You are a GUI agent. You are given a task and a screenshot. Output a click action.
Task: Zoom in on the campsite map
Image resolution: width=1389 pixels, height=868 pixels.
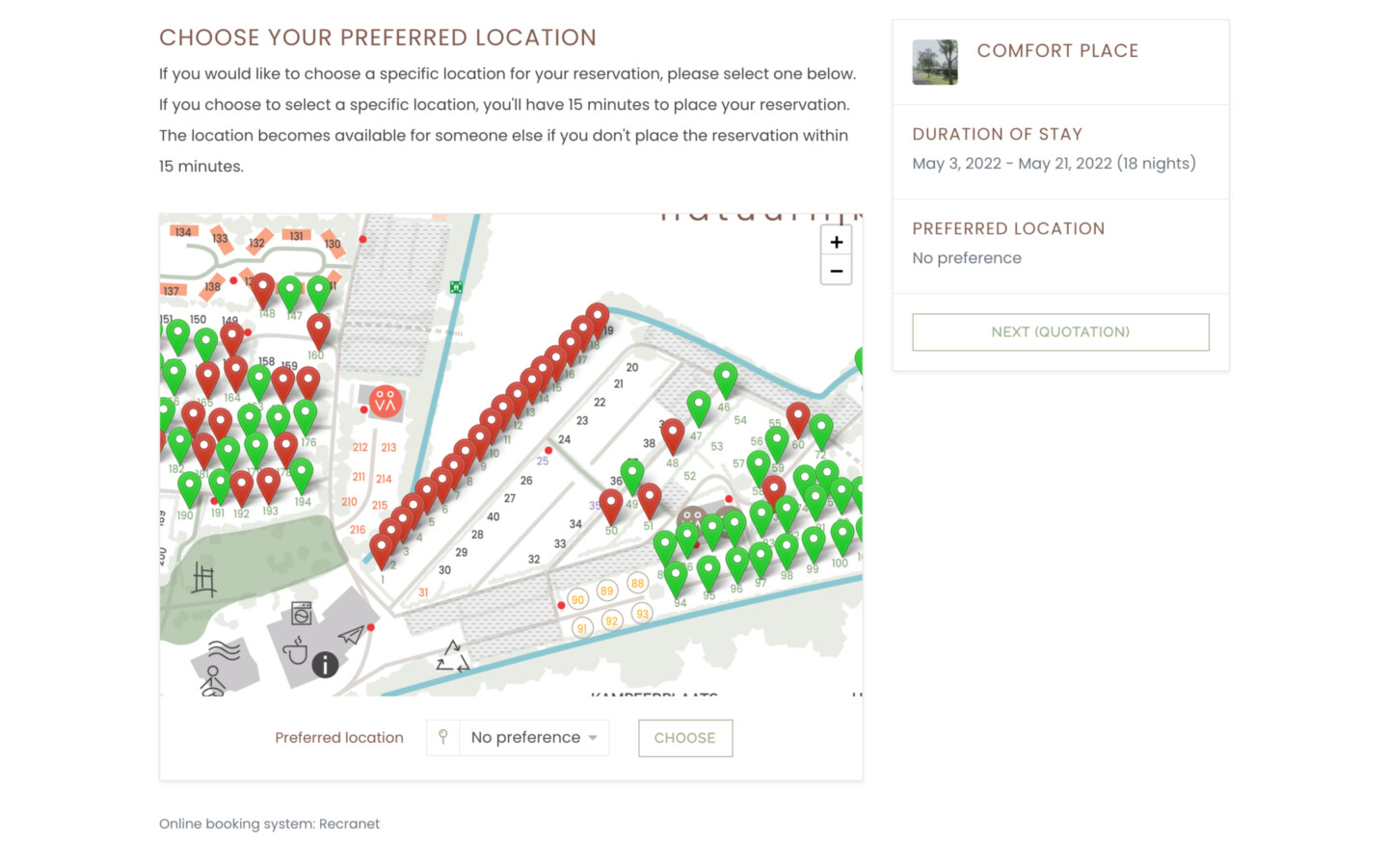[x=836, y=242]
